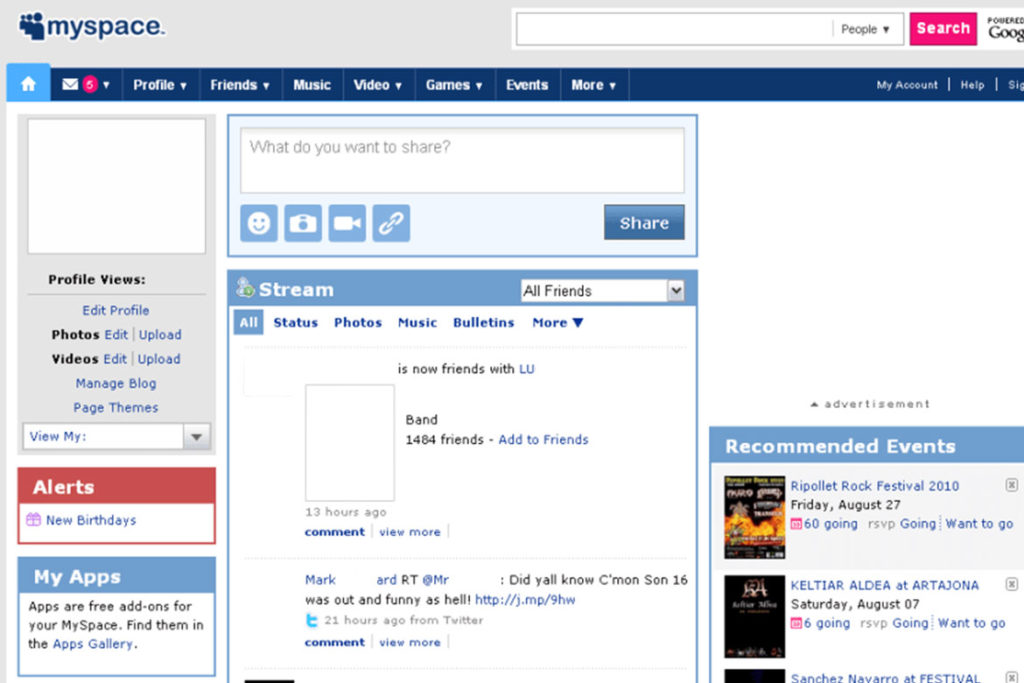The height and width of the screenshot is (683, 1024).
Task: Expand the More stream filter
Action: [x=558, y=323]
